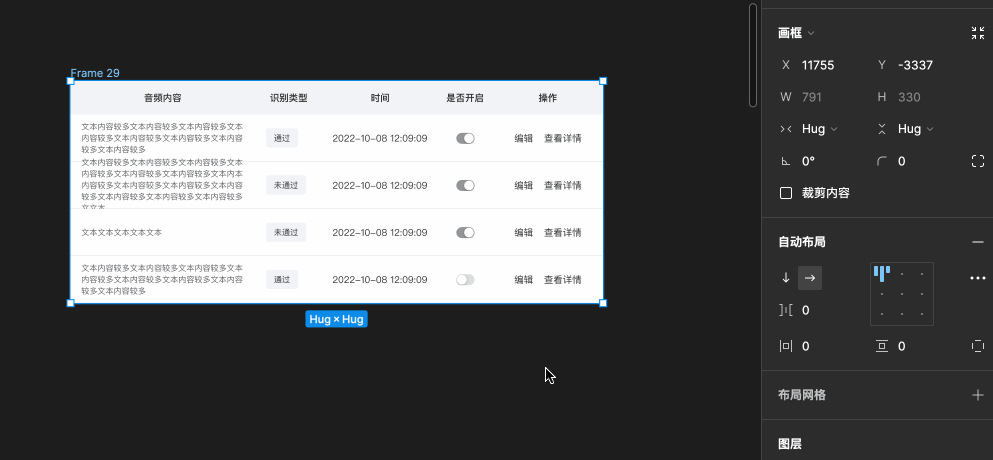
Task: Click the 是否开启 column header
Action: [465, 98]
